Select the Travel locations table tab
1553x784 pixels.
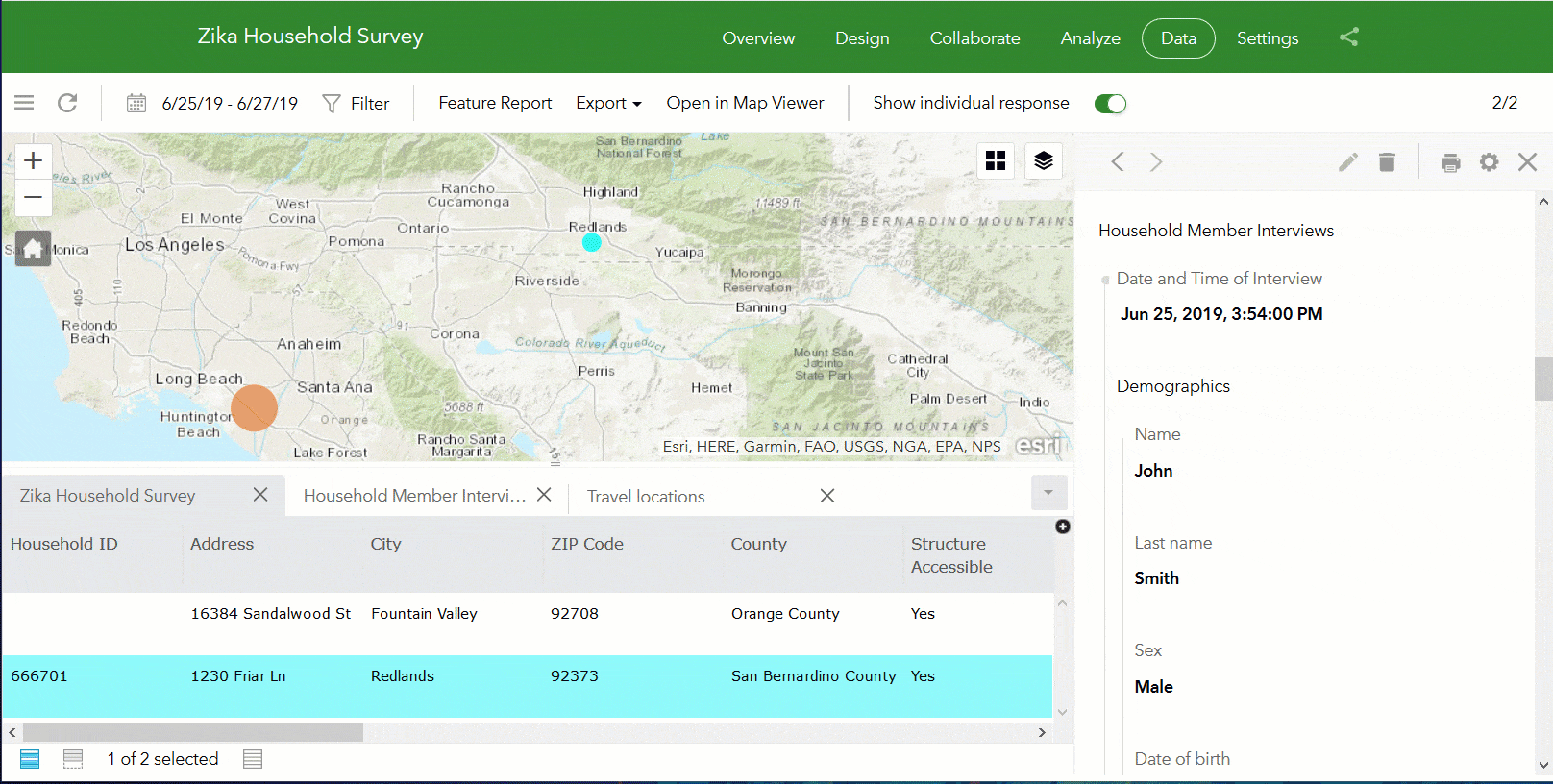click(x=646, y=497)
